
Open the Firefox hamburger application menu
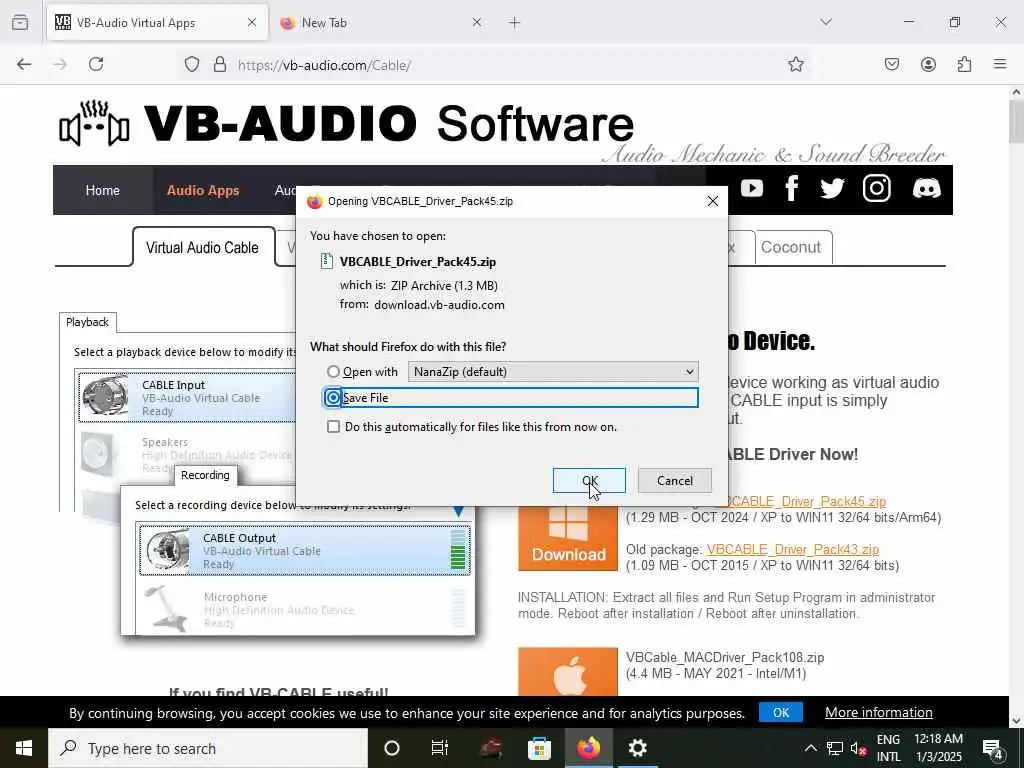(x=1000, y=64)
